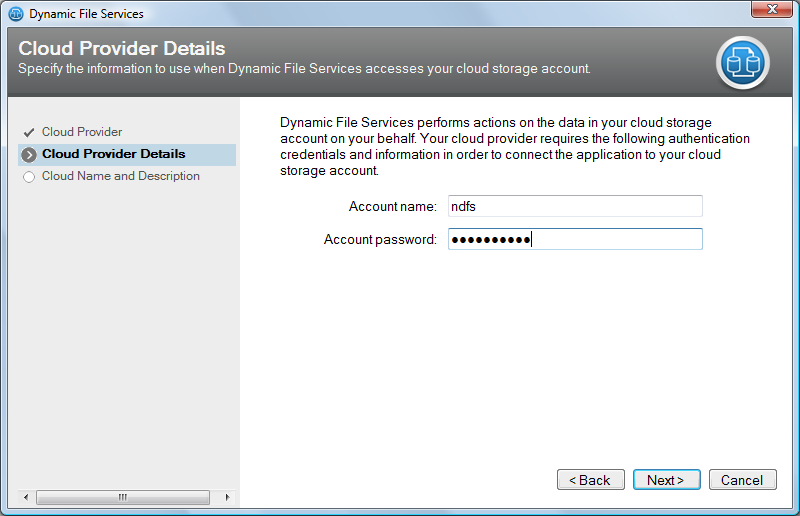
Task: Select the Cloud Provider wizard step
Action: 82,132
